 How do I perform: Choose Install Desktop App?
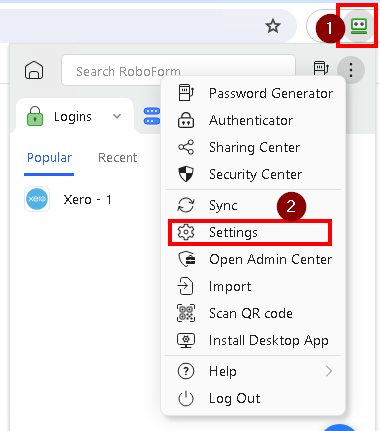[x=253, y=340]
